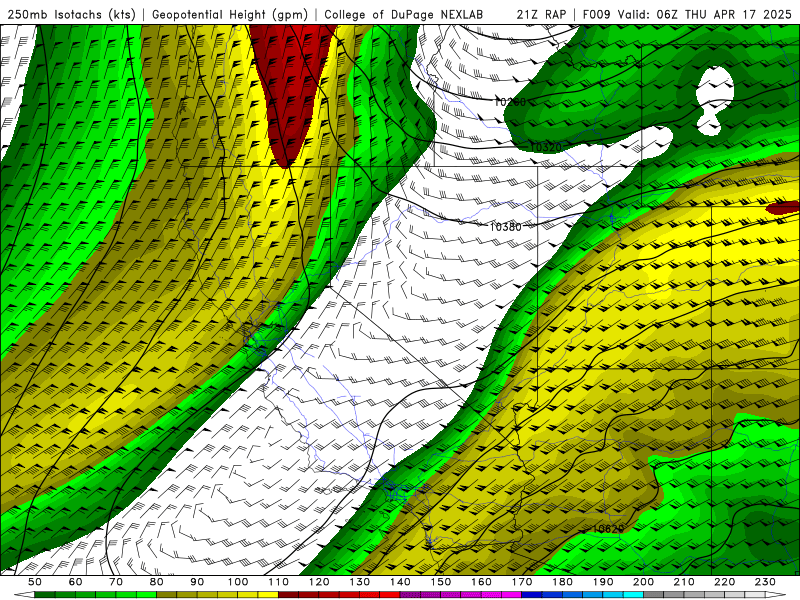The height and width of the screenshot is (600, 800).
Task: Select the 70 color scale label
Action: [x=116, y=582]
